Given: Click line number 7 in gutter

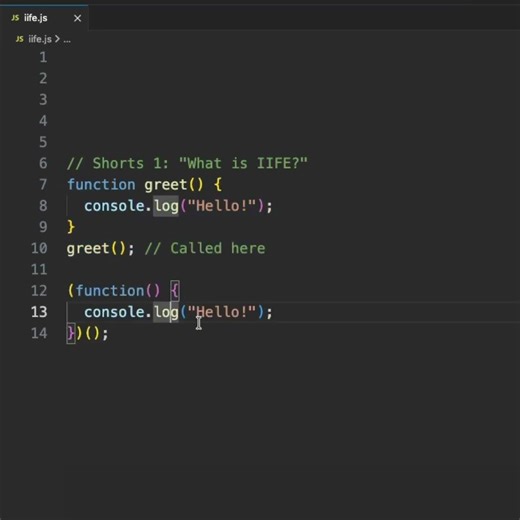Looking at the screenshot, I should [43, 184].
